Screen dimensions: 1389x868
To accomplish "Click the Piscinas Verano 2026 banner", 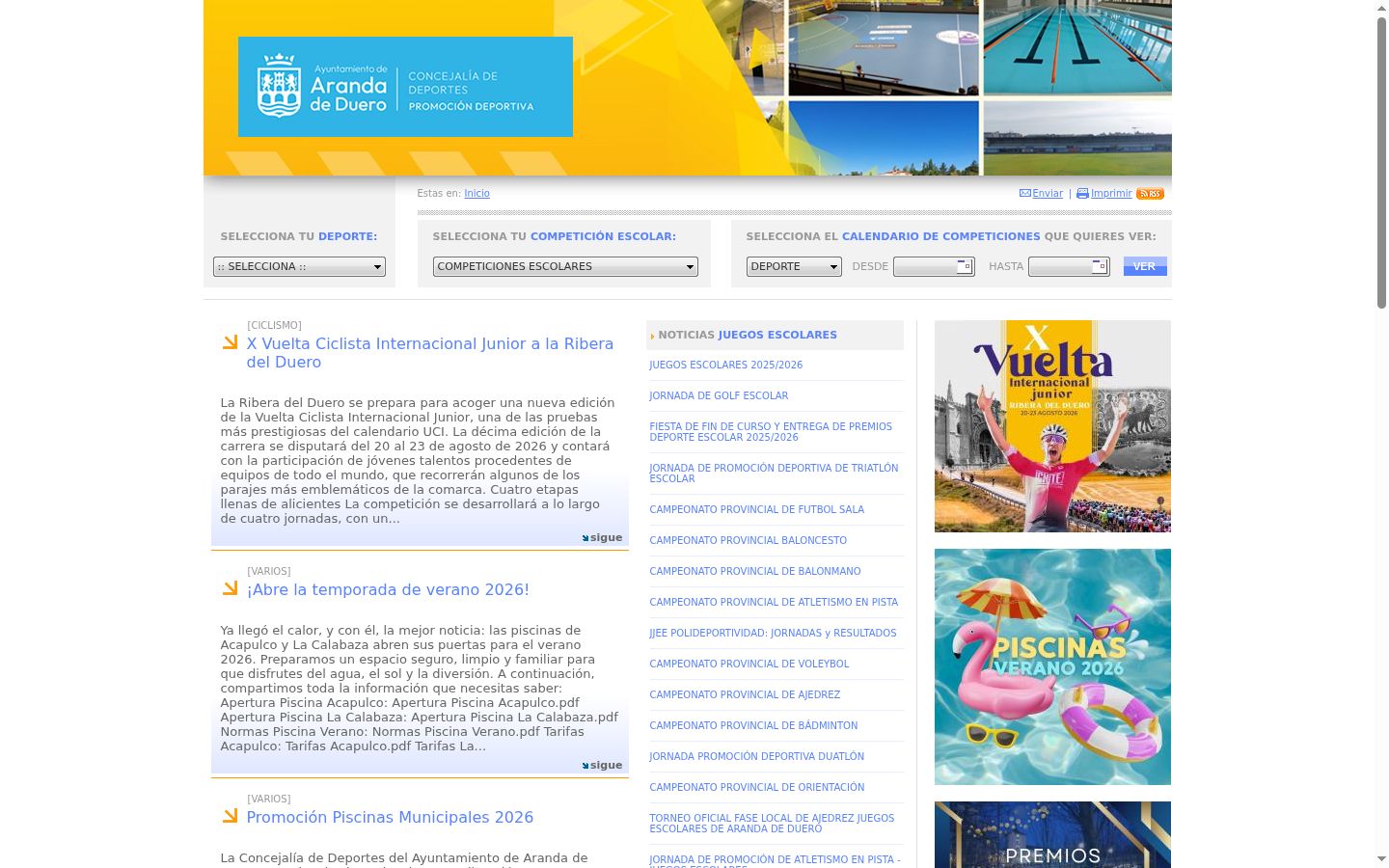I will click(1052, 666).
